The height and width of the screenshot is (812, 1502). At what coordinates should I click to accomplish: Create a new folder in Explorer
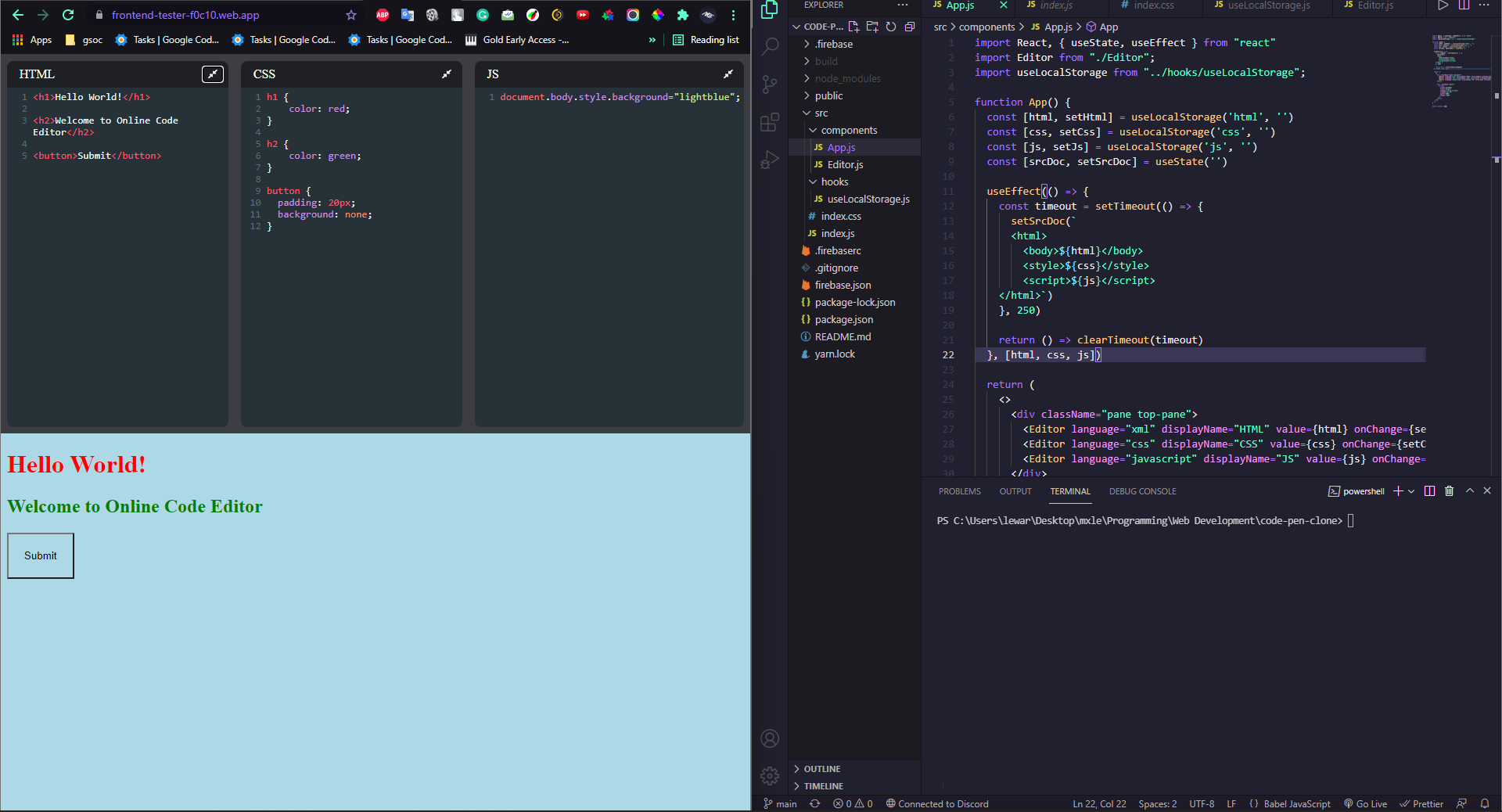point(872,27)
